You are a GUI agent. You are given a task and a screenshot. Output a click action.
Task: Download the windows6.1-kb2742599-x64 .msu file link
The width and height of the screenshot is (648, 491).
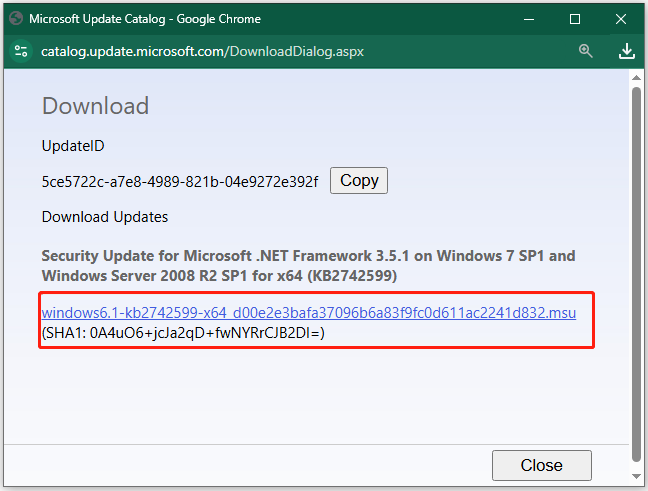(x=309, y=313)
